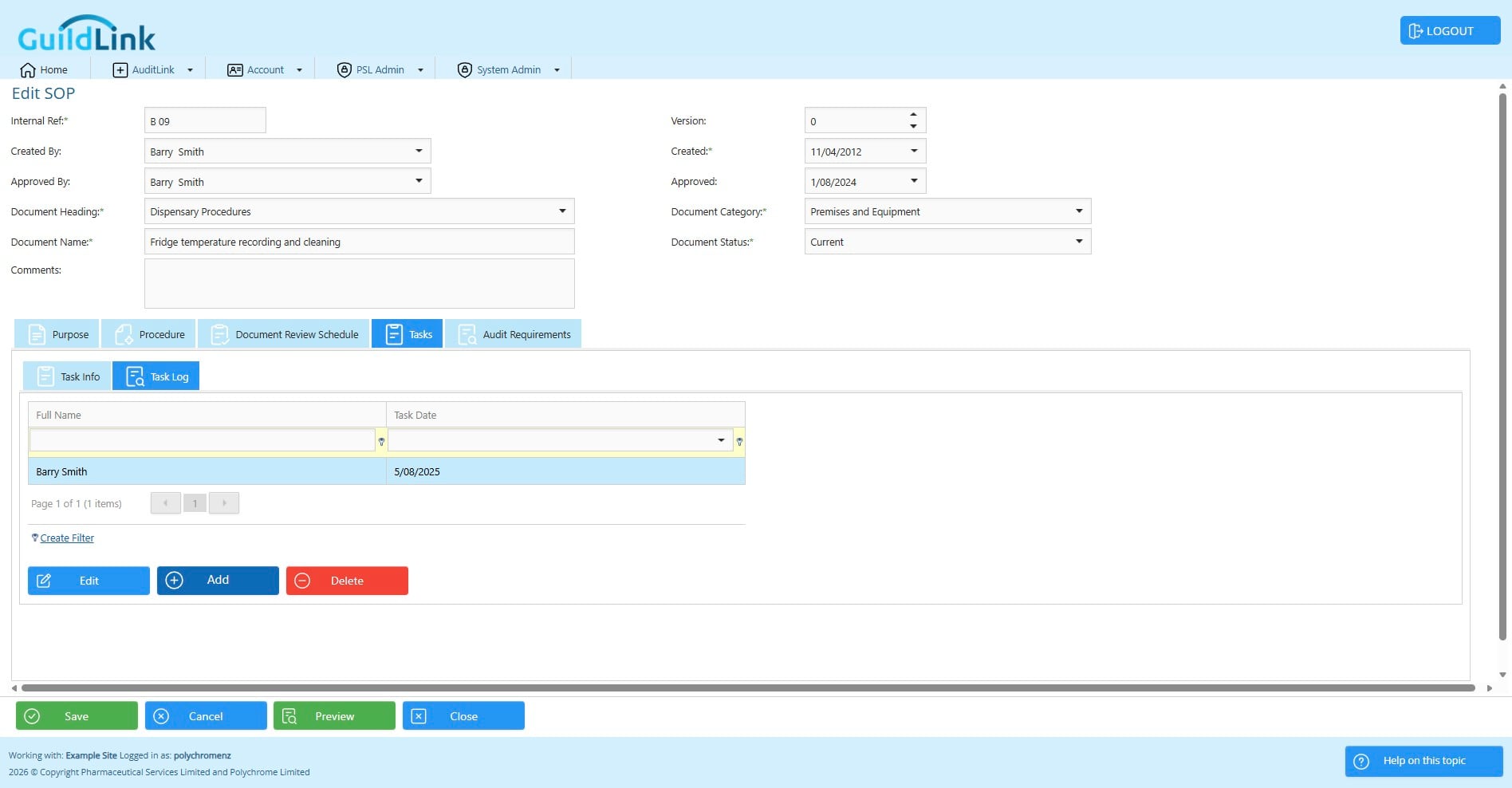Click the Close button's X box icon
Viewport: 1512px width, 788px height.
click(x=419, y=716)
